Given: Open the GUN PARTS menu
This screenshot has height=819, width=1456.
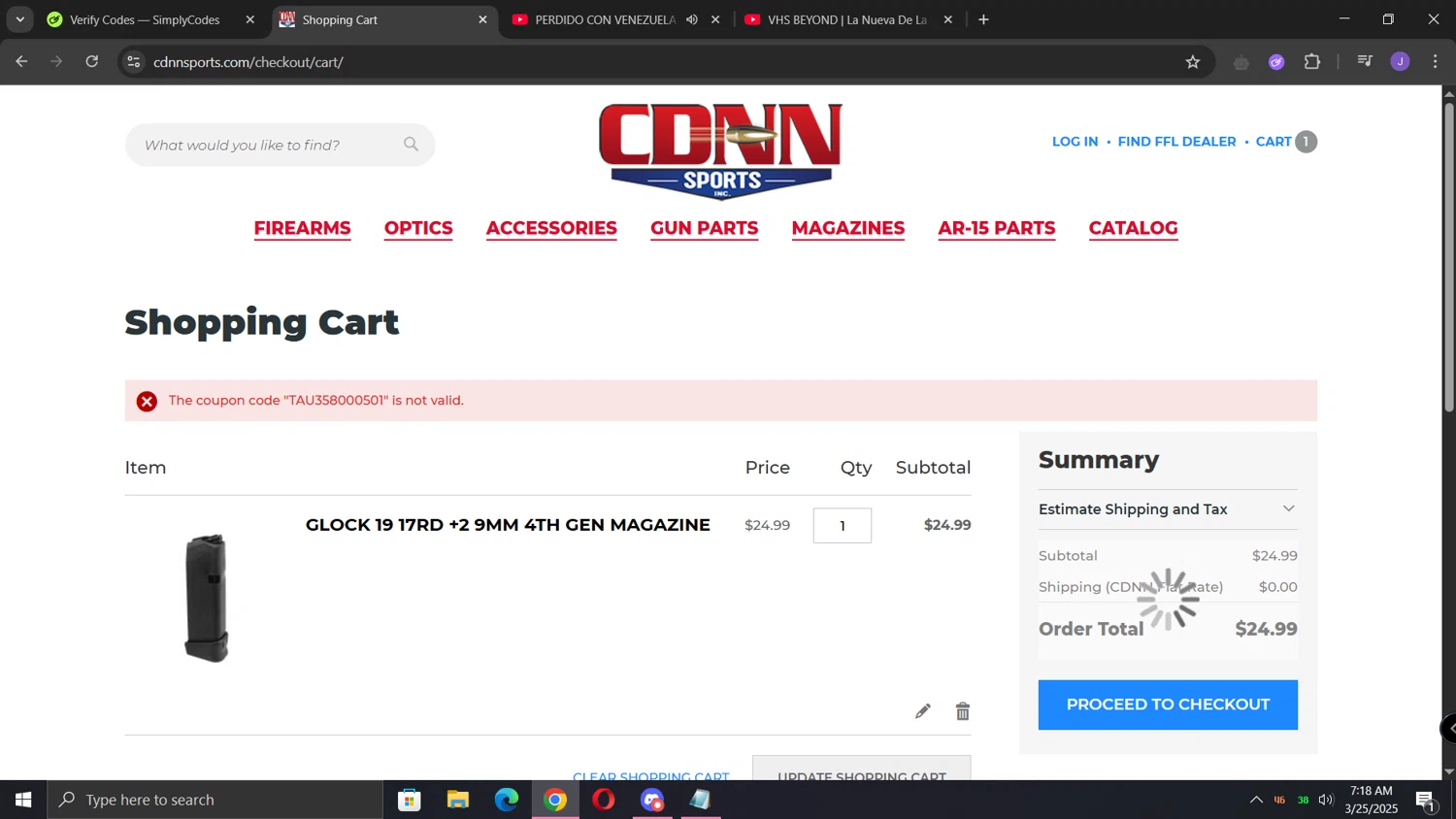Looking at the screenshot, I should coord(704,228).
